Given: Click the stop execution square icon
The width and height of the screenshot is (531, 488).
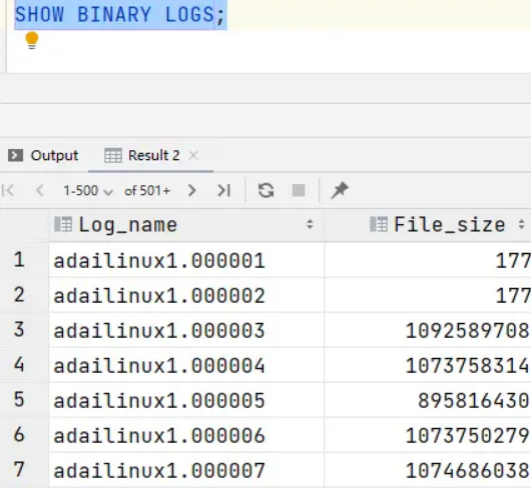Looking at the screenshot, I should (298, 190).
